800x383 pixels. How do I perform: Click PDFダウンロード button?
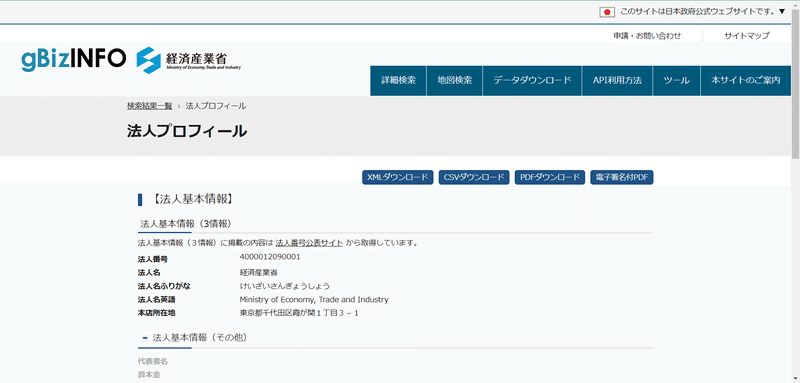(550, 177)
